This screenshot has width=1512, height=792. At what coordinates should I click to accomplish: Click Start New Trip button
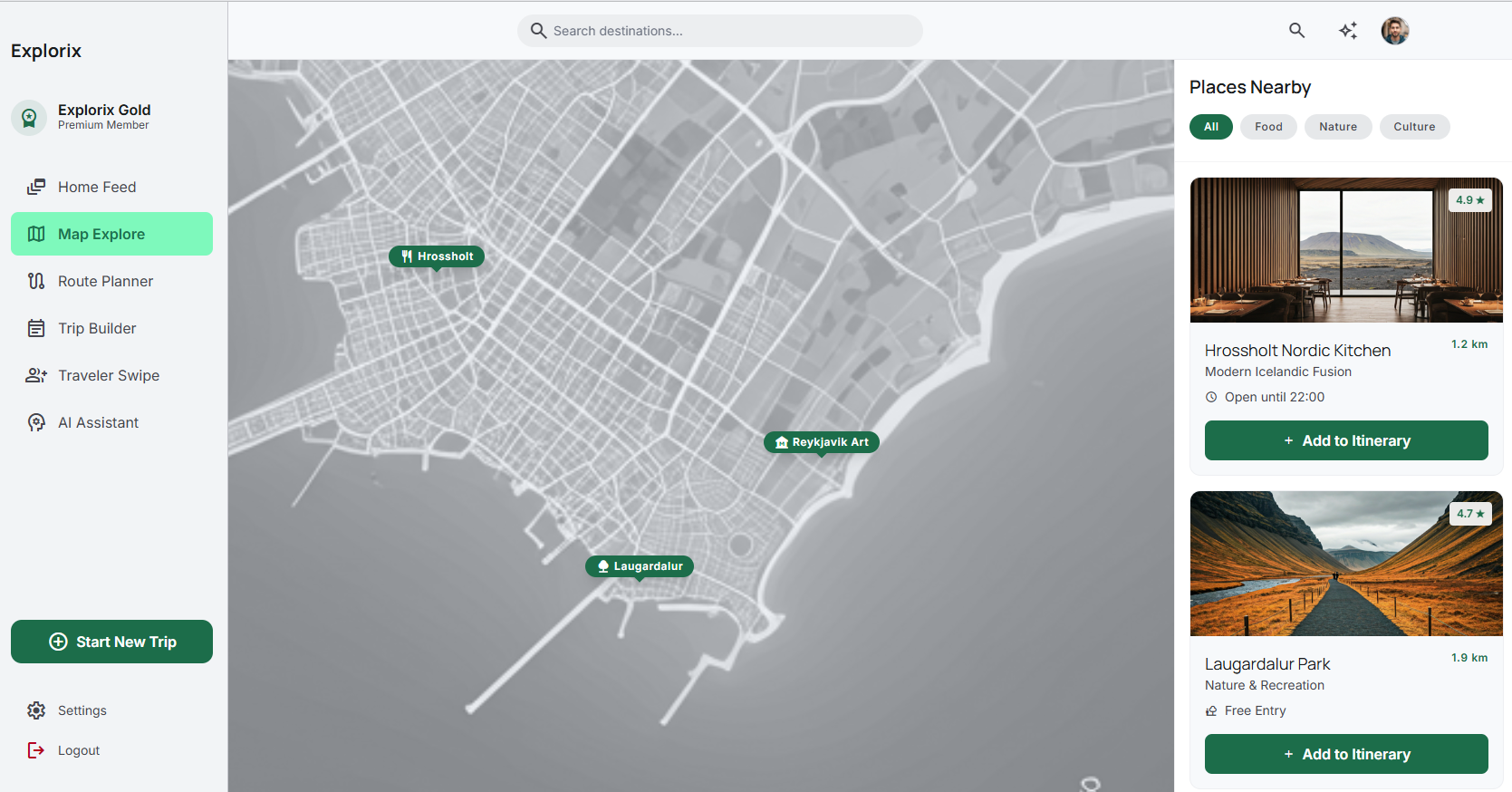click(111, 642)
